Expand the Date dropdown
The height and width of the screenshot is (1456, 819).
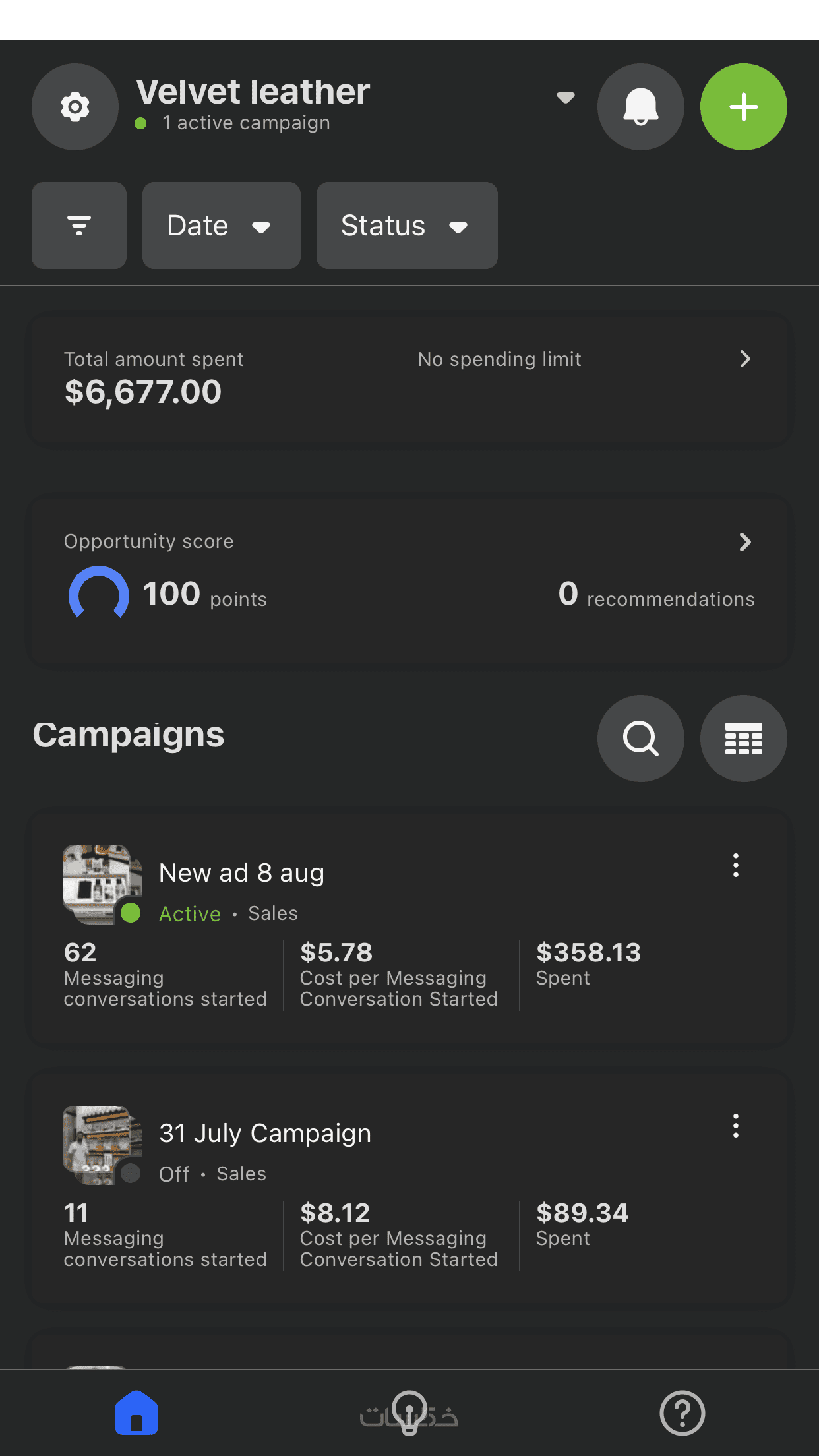click(x=221, y=226)
